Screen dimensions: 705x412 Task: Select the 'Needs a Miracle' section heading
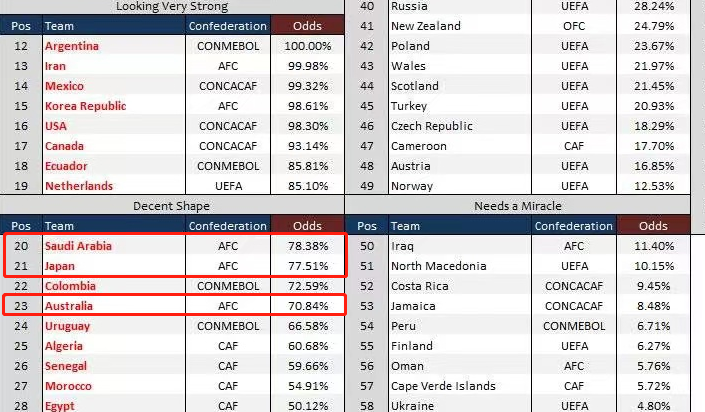[518, 206]
